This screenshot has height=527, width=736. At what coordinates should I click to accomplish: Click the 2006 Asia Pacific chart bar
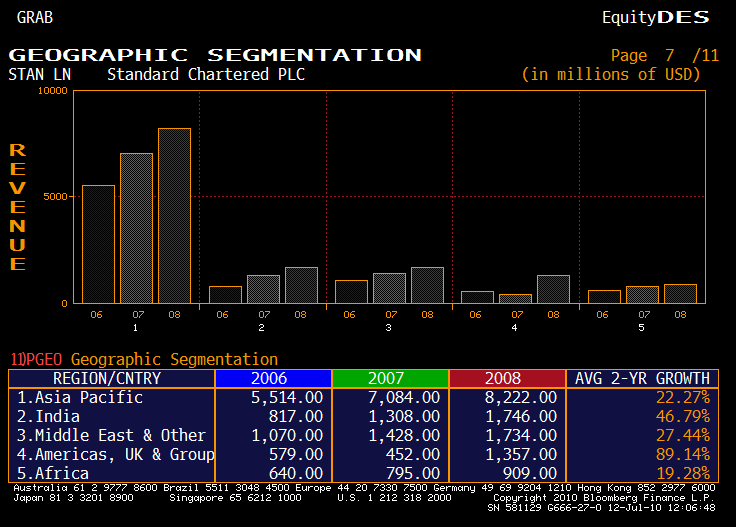tap(98, 244)
